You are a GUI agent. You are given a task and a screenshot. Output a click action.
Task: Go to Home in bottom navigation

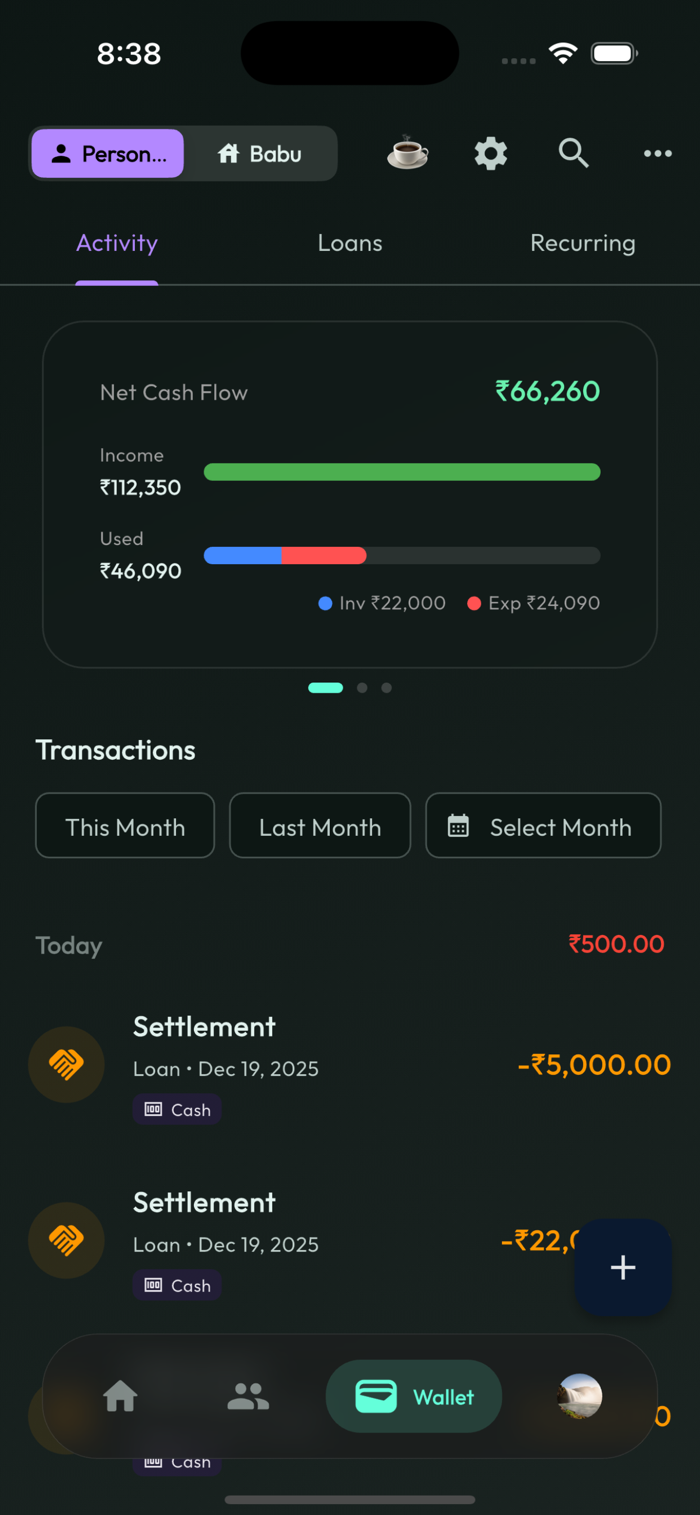coord(120,1396)
